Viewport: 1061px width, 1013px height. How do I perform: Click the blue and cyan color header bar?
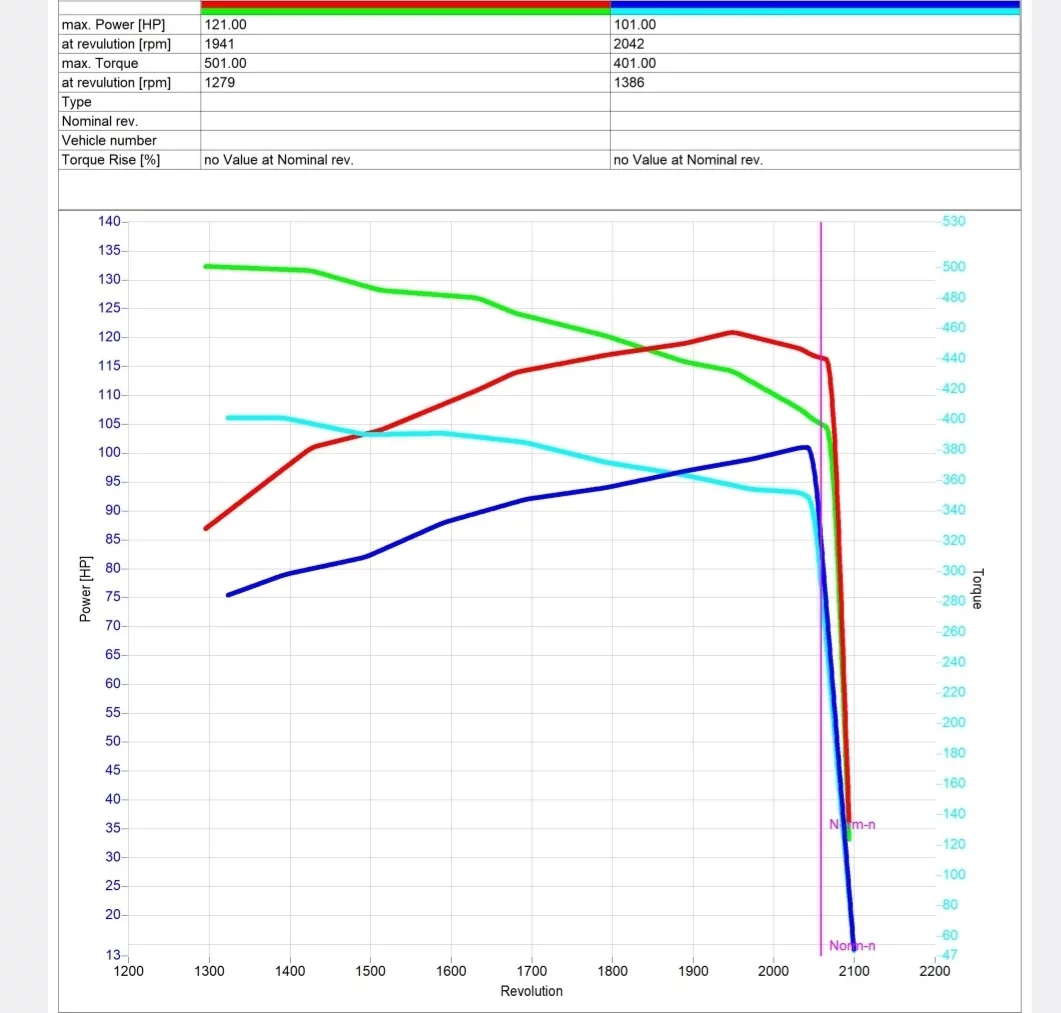tap(814, 7)
